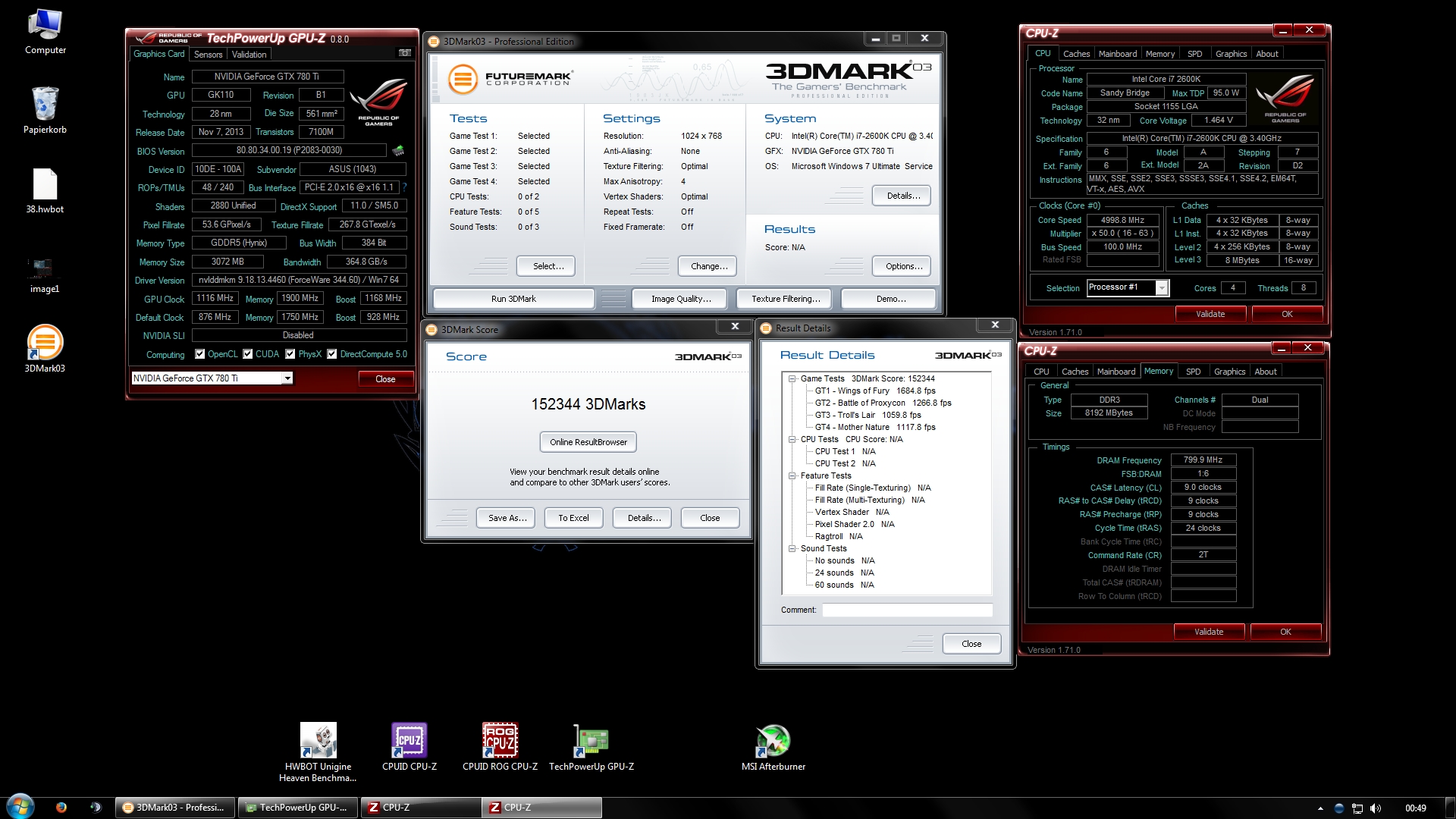Open the Processor #1 selection dropdown
Screen dimensions: 1456x819
pyautogui.click(x=1161, y=287)
